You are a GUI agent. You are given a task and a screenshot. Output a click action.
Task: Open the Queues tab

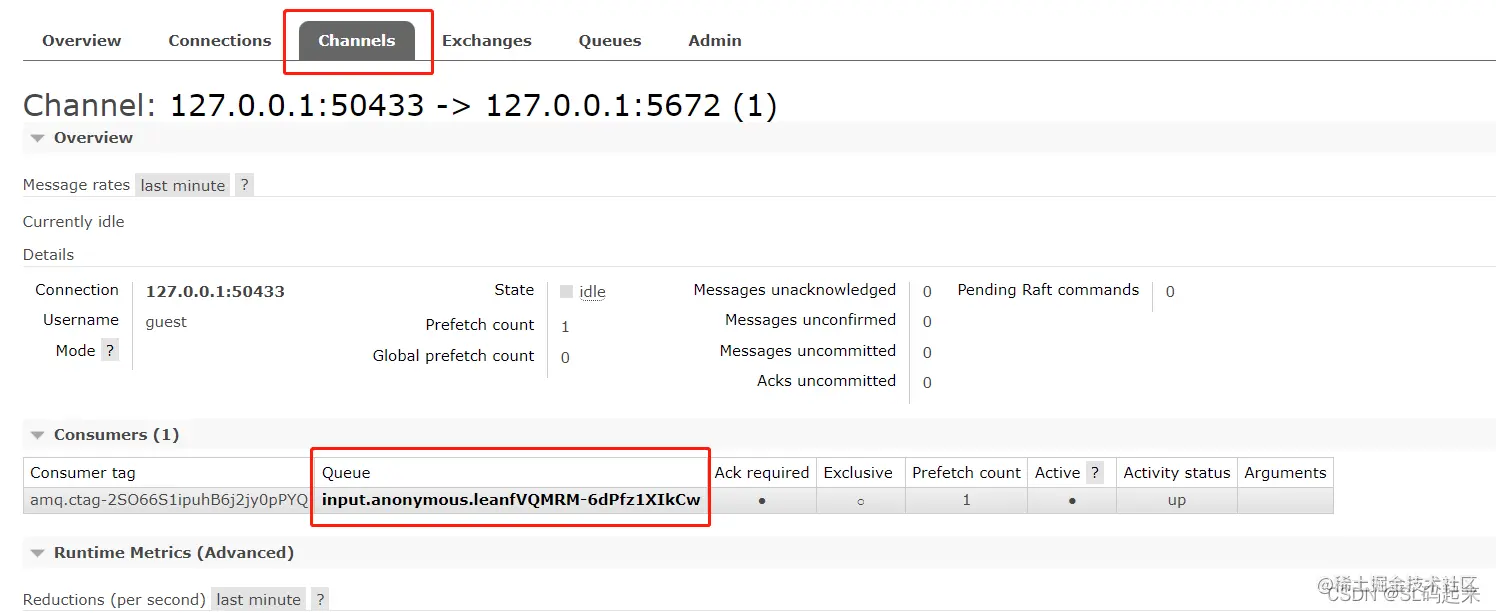[x=610, y=41]
